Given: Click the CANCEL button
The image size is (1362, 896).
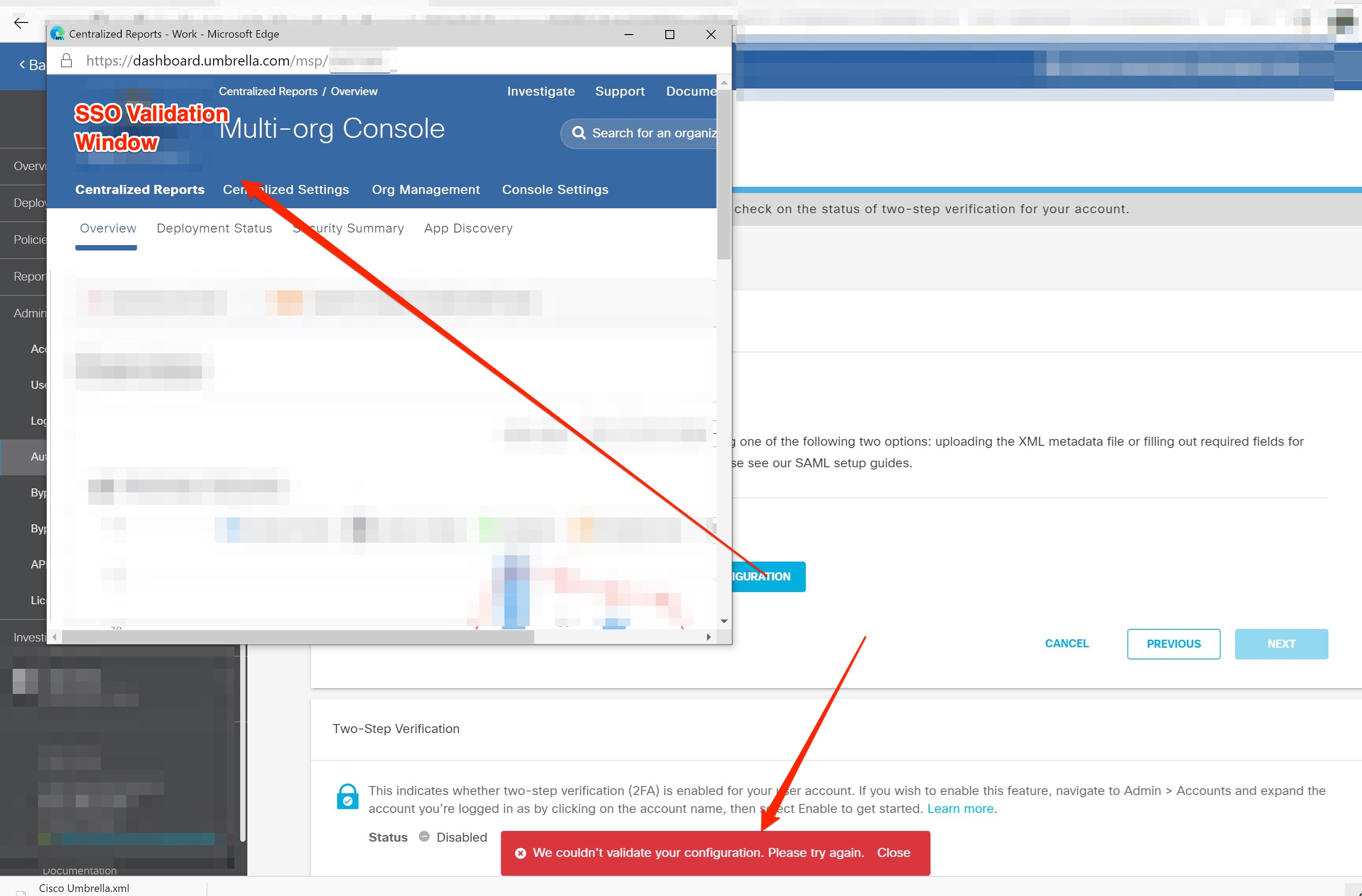Looking at the screenshot, I should pos(1067,644).
